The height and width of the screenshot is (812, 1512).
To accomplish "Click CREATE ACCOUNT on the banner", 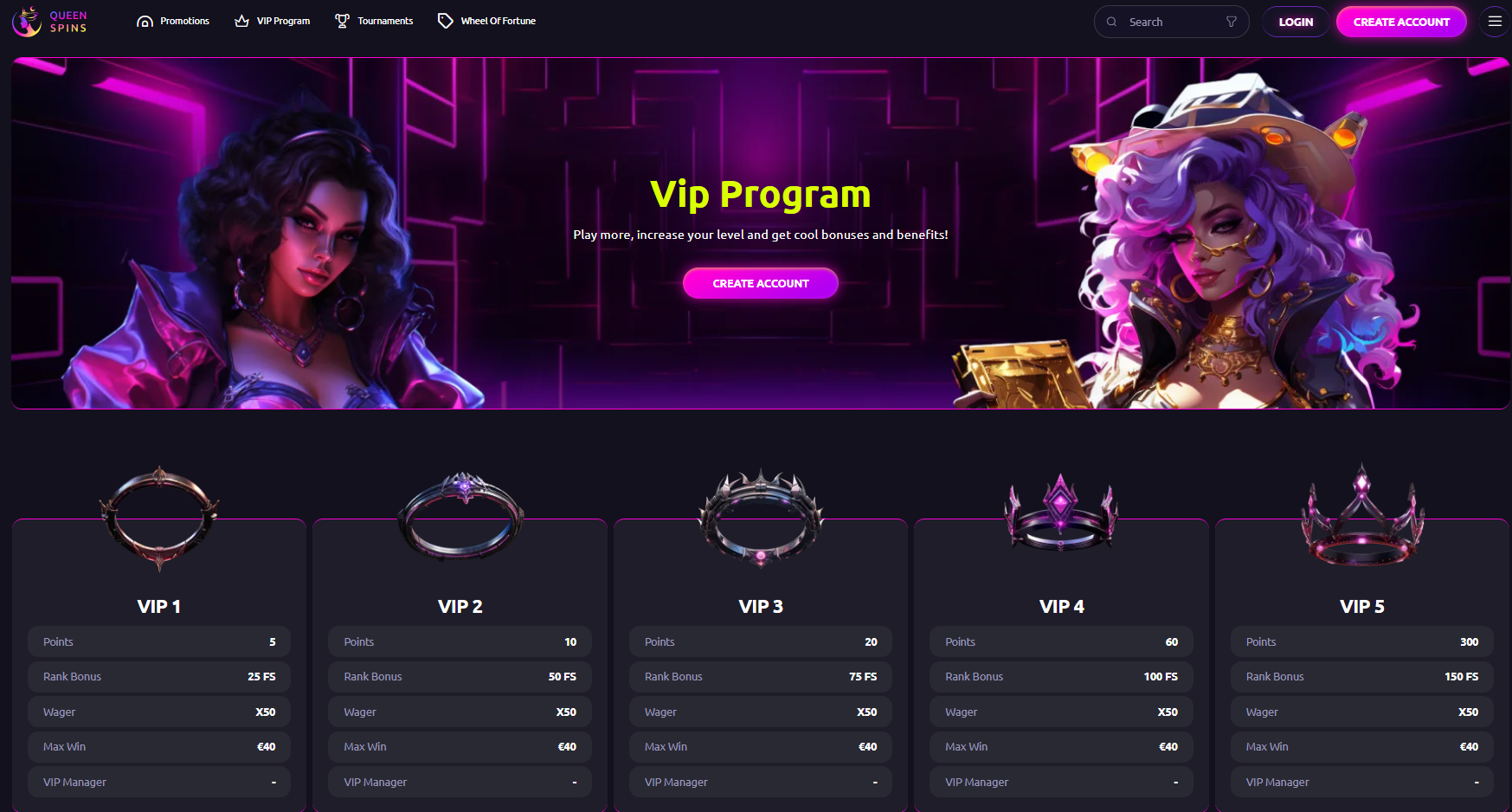I will pyautogui.click(x=761, y=283).
